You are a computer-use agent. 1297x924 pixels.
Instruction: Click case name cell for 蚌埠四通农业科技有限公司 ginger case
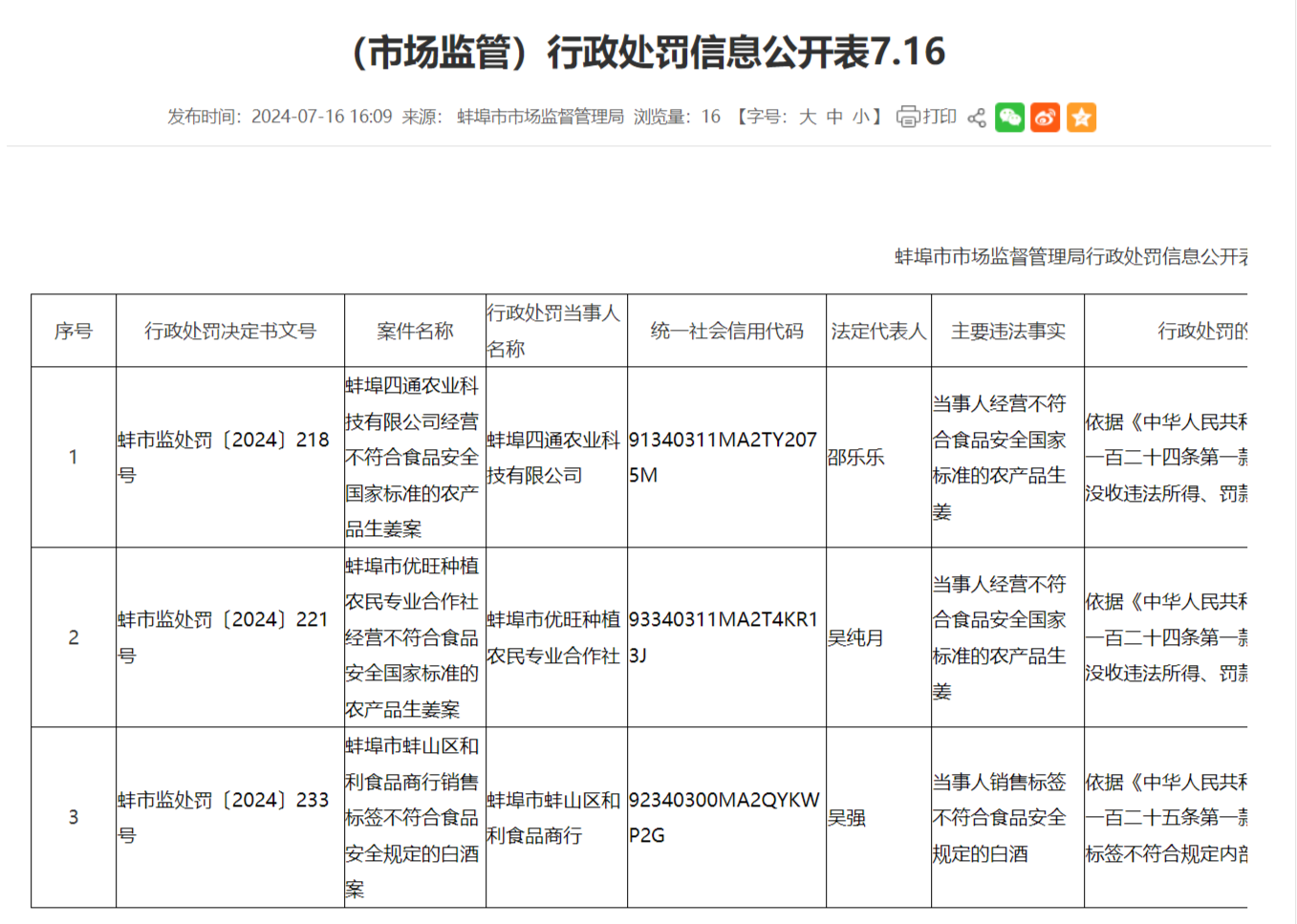pyautogui.click(x=415, y=457)
